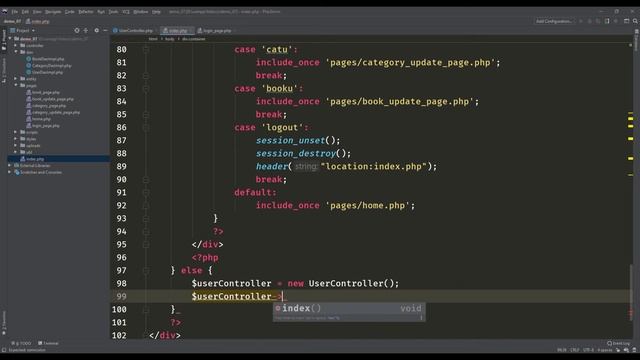Viewport: 640px width, 360px height.
Task: Collapse the demo_07 project root
Action: [11, 39]
